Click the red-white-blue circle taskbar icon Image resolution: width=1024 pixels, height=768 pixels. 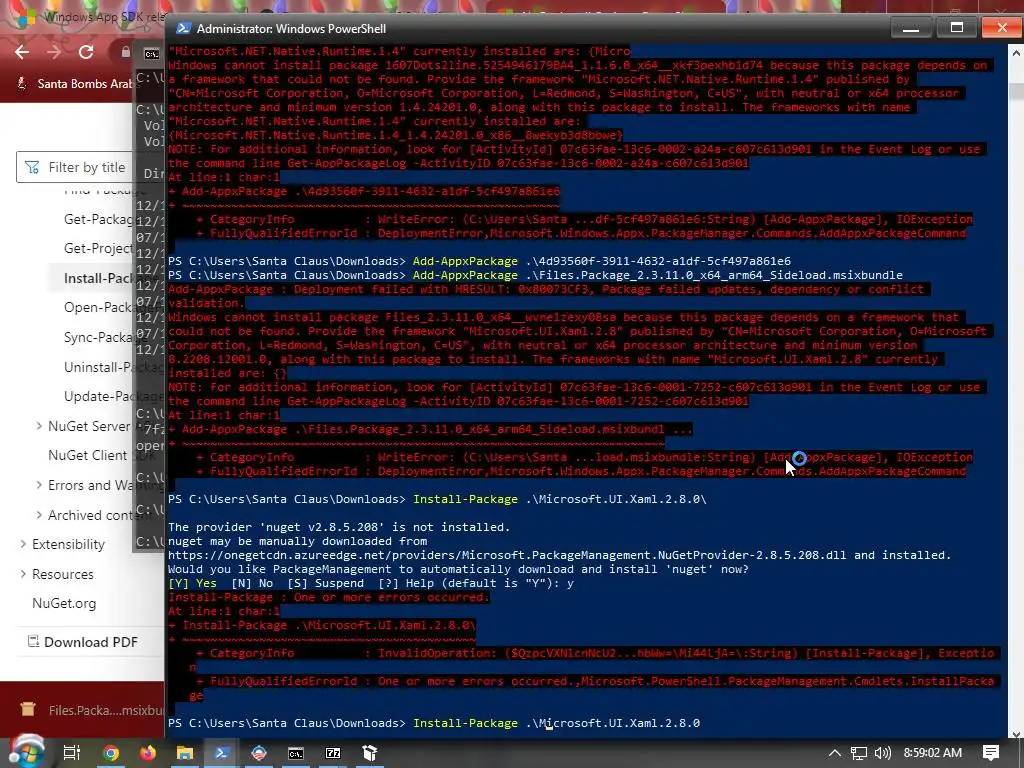pyautogui.click(x=259, y=753)
